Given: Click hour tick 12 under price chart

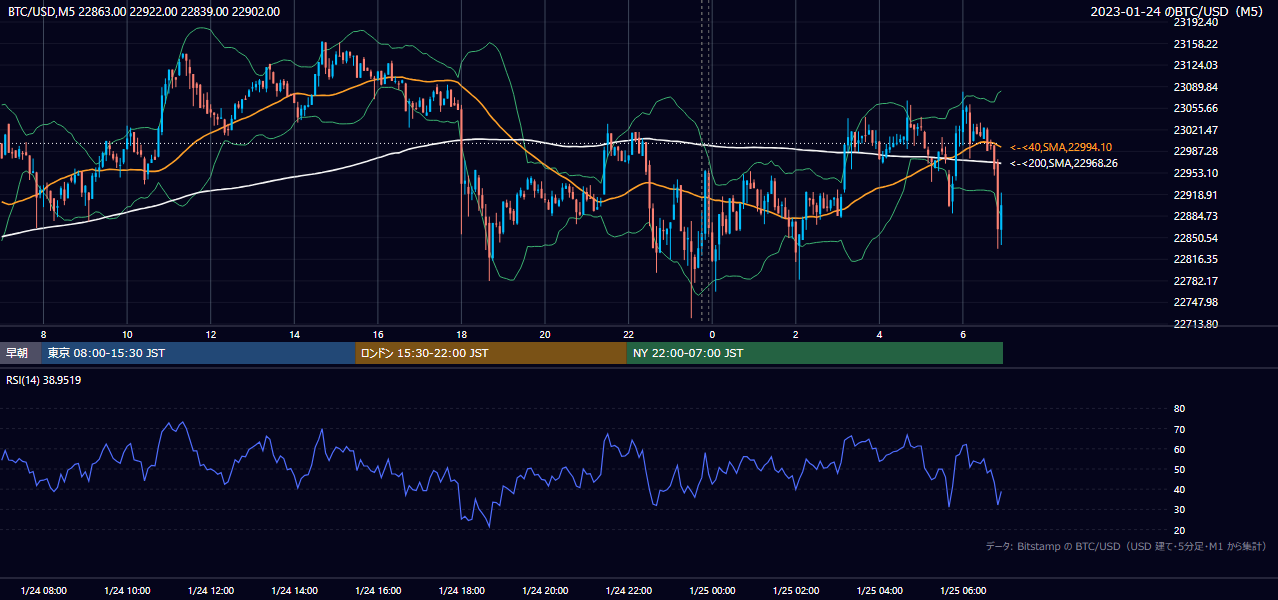Looking at the screenshot, I should point(211,334).
